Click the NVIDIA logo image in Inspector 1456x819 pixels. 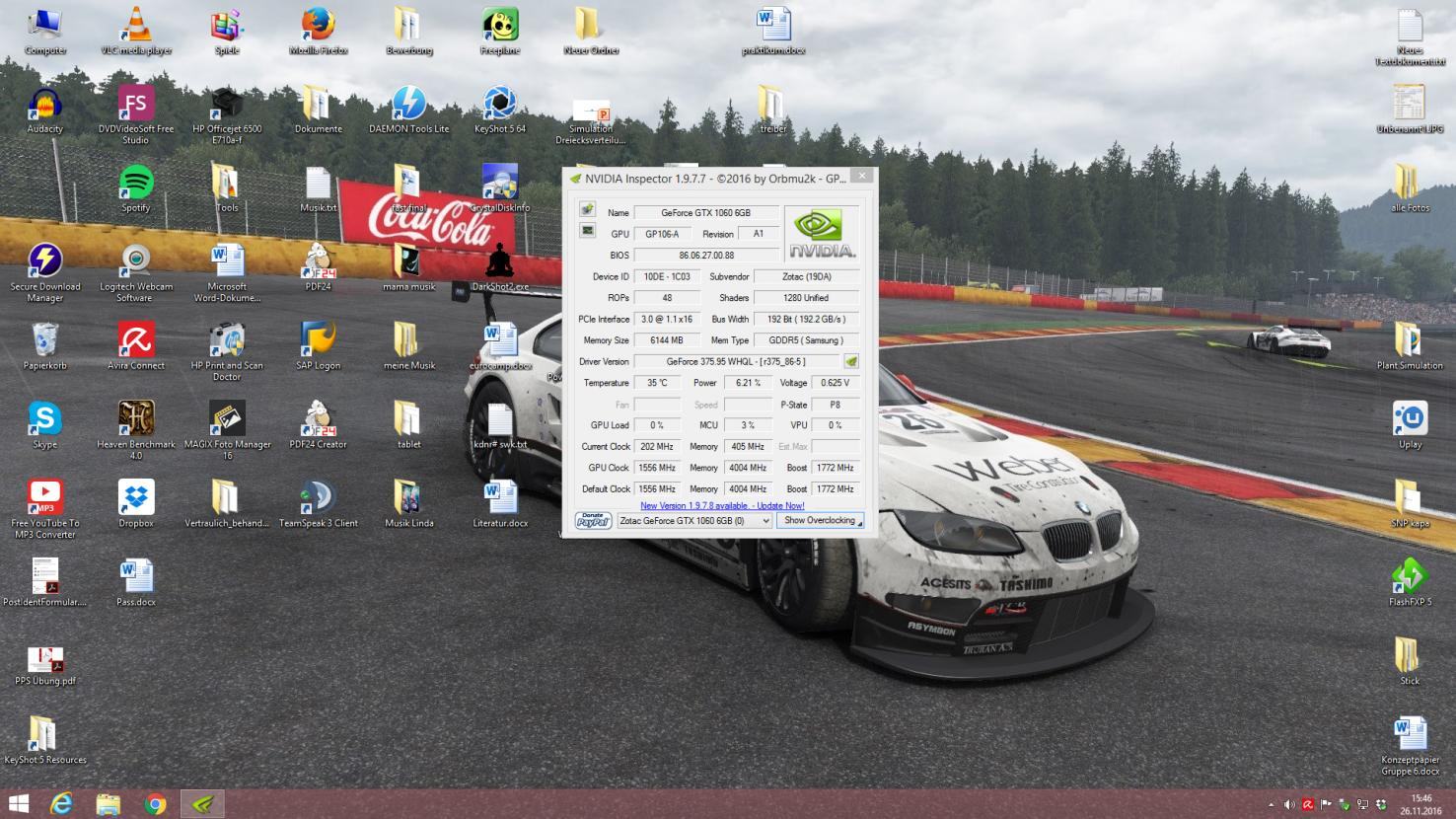click(821, 234)
